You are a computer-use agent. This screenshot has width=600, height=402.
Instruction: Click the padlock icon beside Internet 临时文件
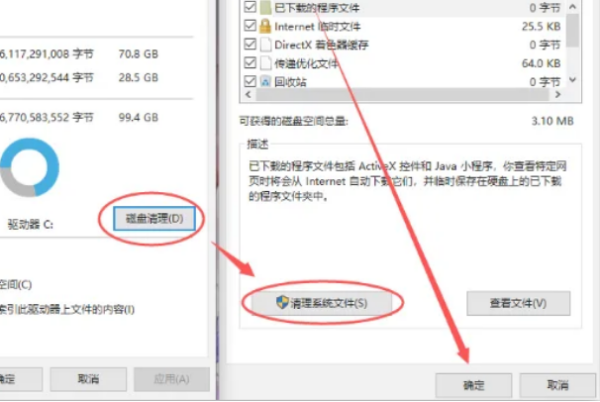click(x=265, y=26)
